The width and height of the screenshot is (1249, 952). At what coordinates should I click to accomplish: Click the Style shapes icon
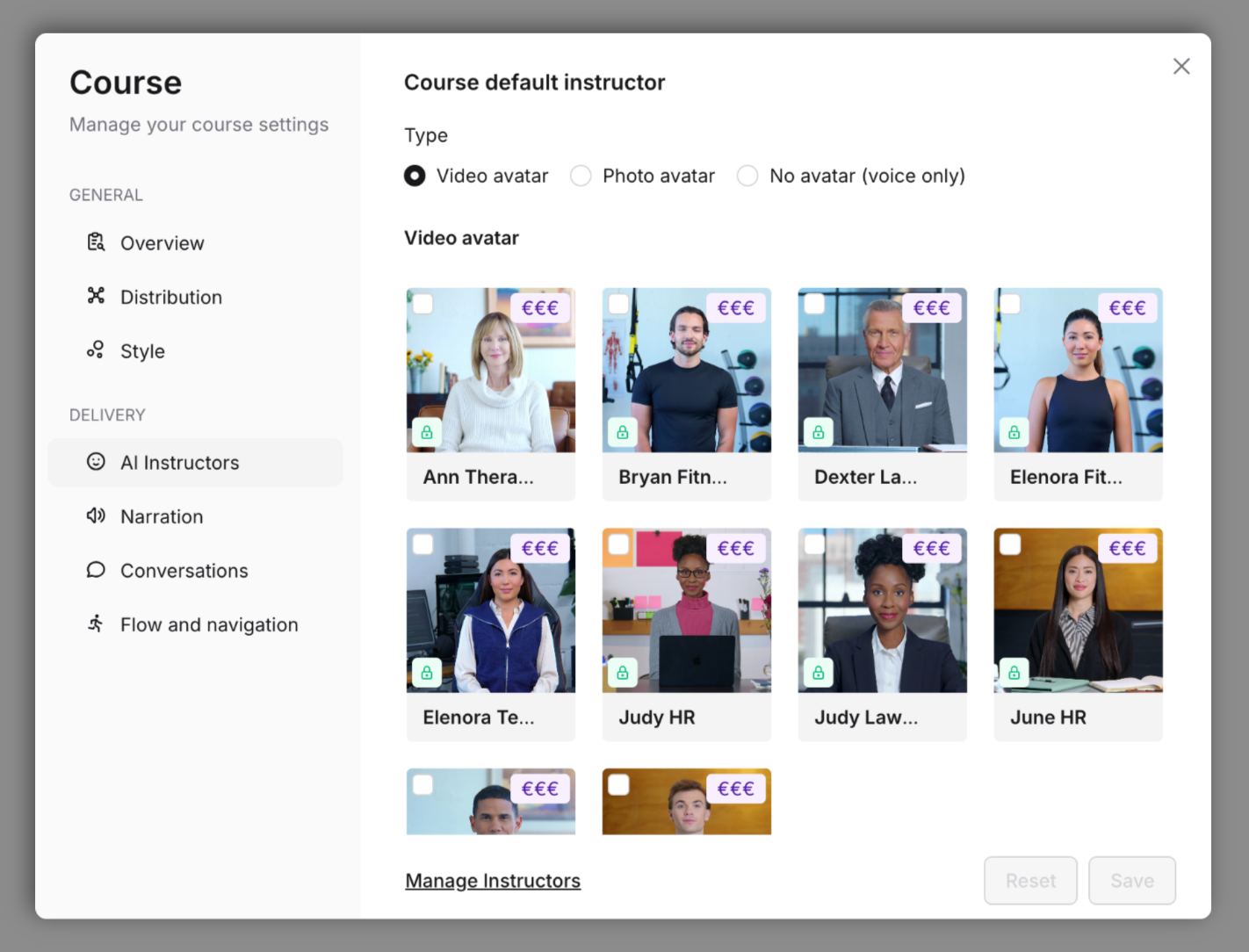click(x=96, y=350)
